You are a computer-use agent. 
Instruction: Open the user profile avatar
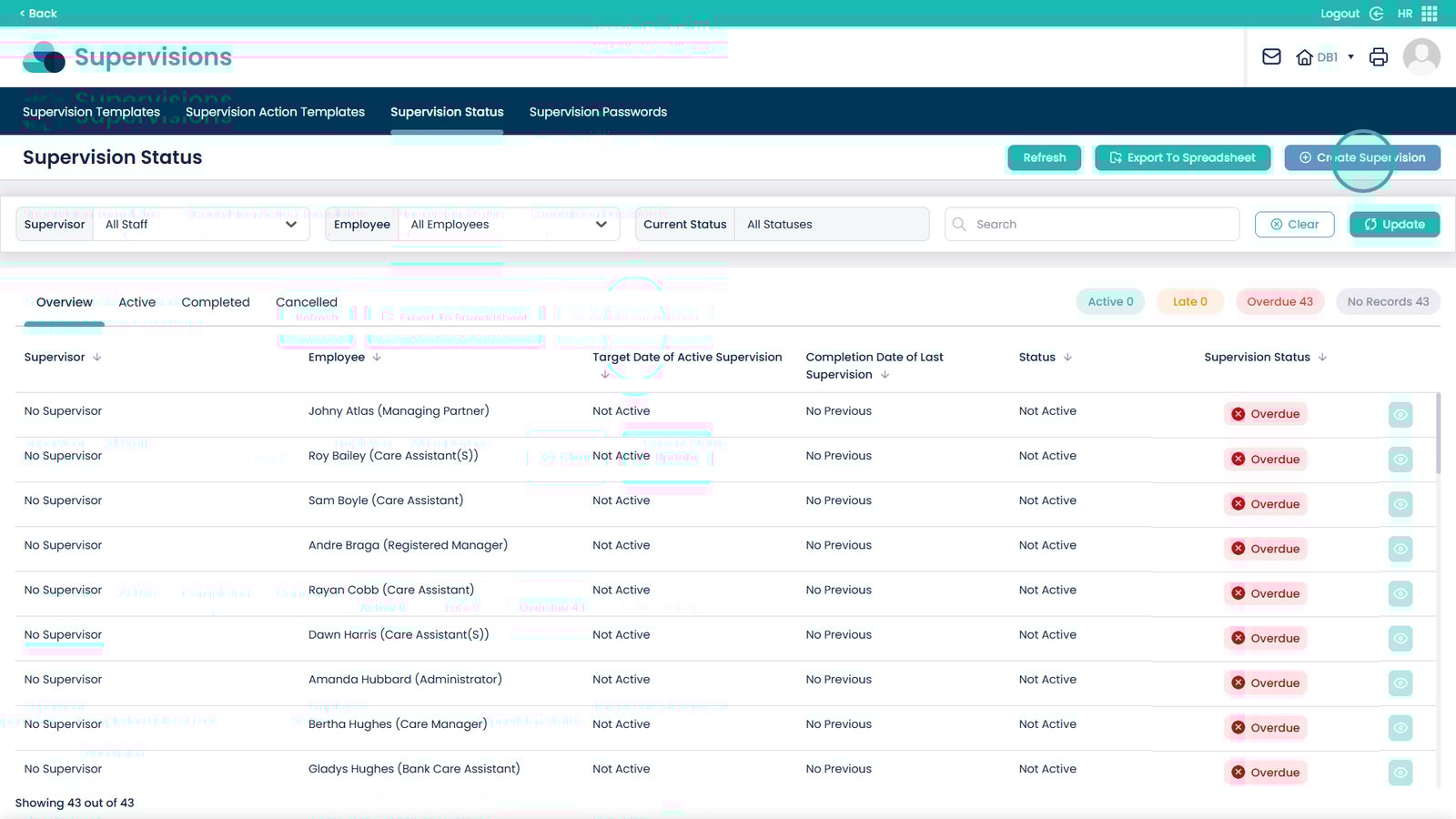[1421, 57]
